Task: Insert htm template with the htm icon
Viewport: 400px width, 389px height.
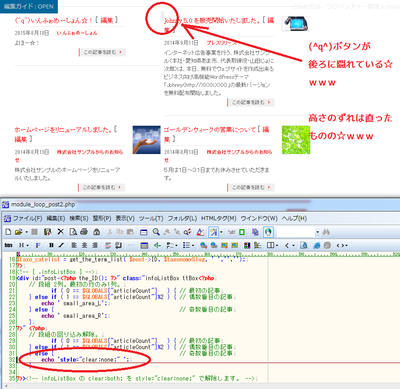Action: coord(9,246)
